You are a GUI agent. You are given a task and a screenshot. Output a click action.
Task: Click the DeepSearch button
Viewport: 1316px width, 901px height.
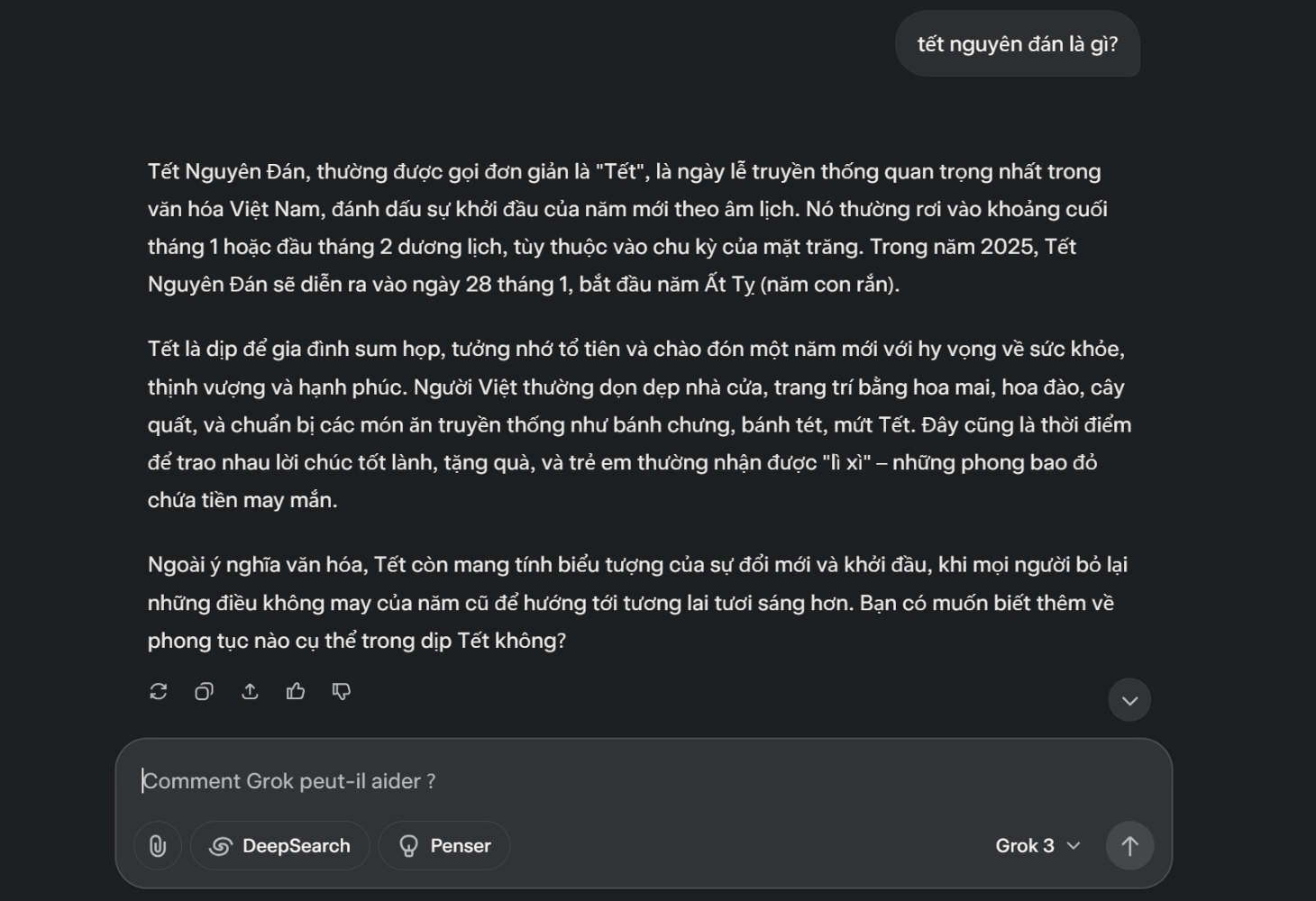[279, 845]
